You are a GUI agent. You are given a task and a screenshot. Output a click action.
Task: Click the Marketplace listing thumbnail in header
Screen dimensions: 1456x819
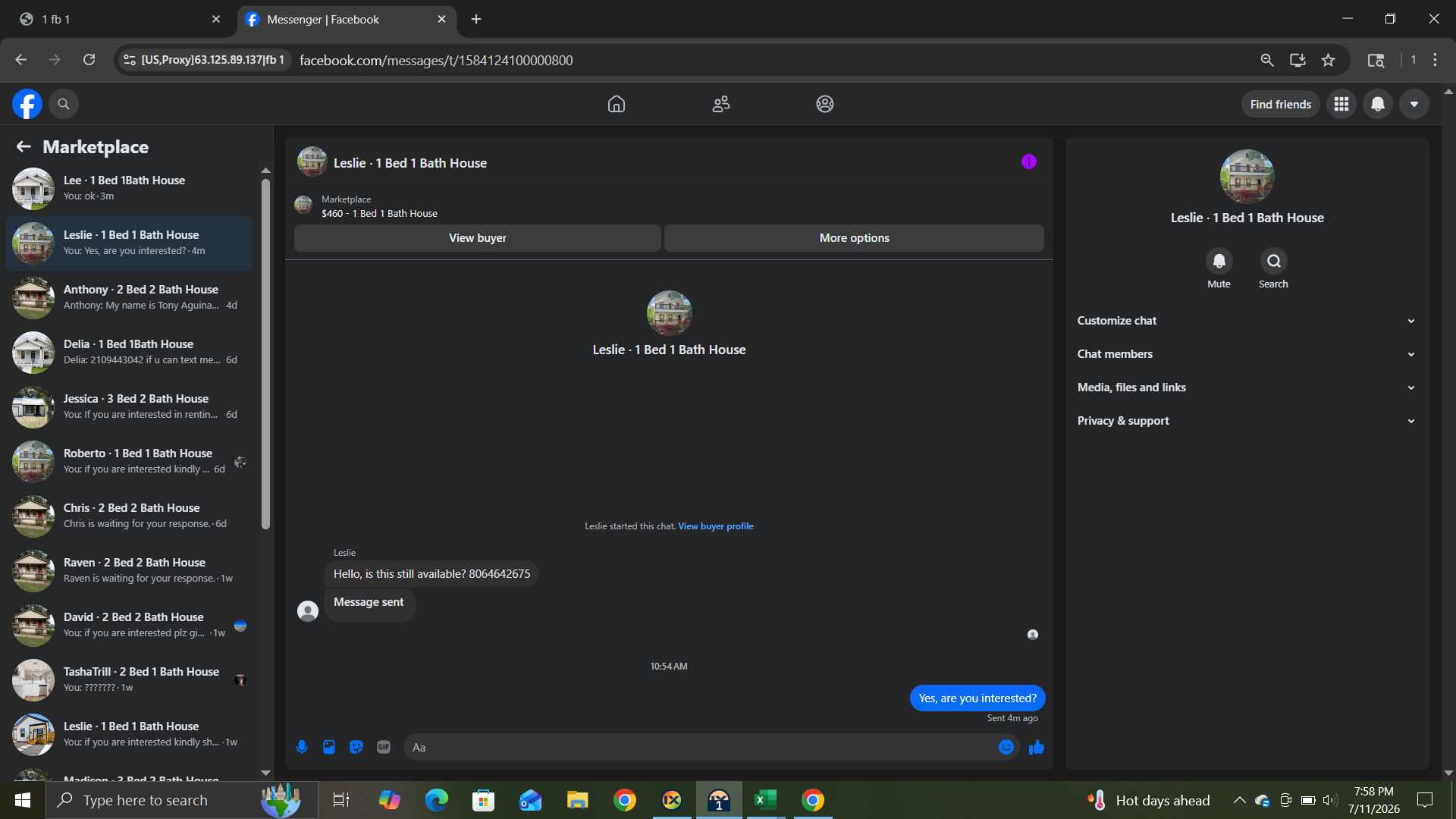point(303,205)
